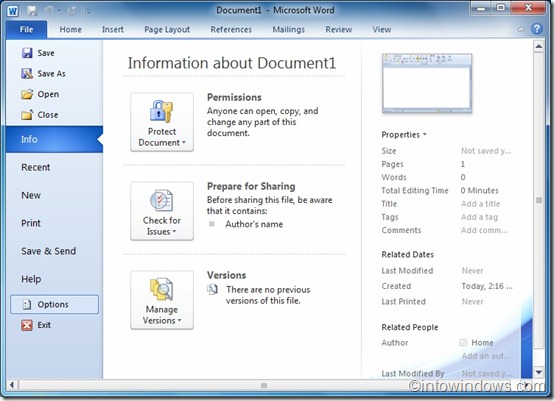The image size is (555, 401).
Task: Expand the Properties dropdown
Action: coord(404,134)
